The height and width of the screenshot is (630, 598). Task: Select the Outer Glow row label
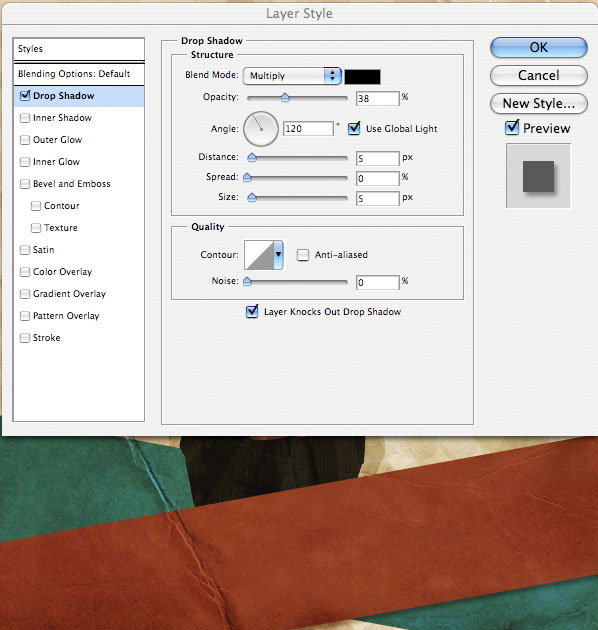tap(57, 140)
